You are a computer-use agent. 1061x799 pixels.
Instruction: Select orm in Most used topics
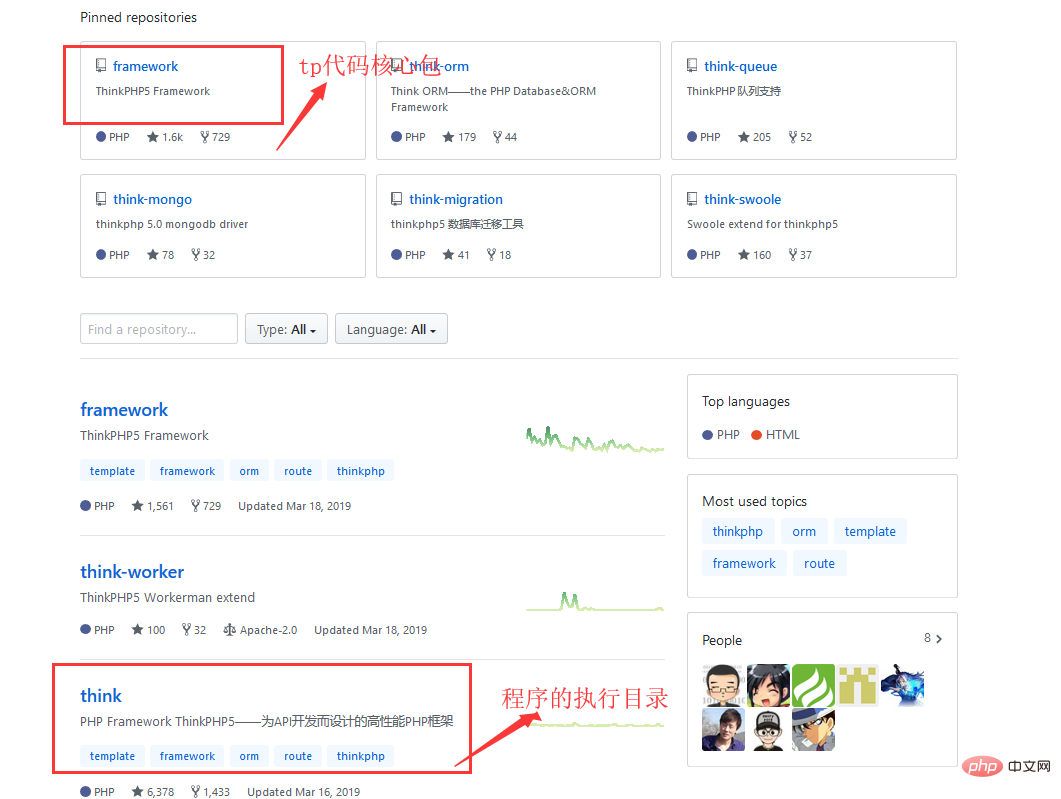click(x=804, y=532)
